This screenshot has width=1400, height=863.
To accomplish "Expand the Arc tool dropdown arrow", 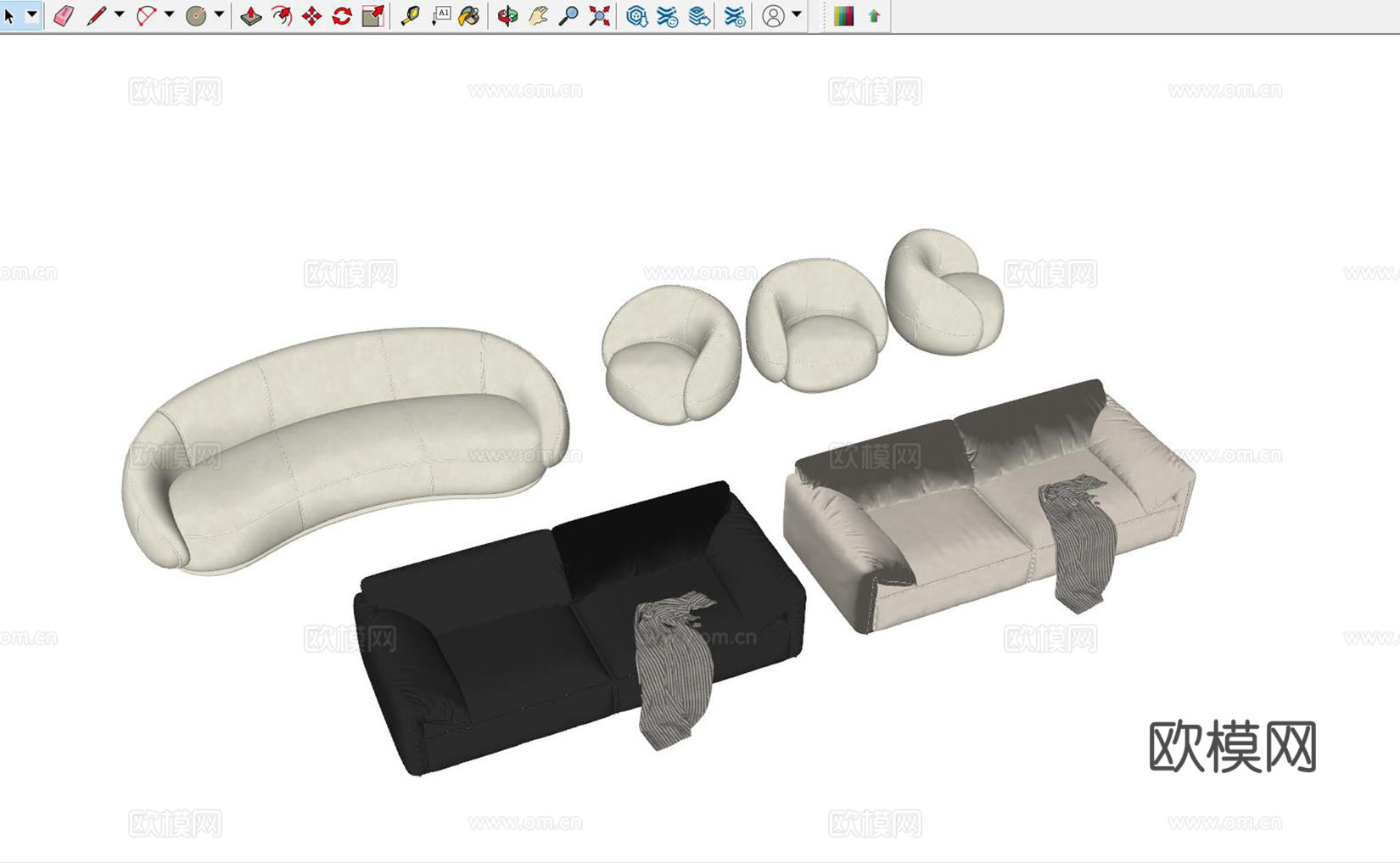I will [170, 14].
